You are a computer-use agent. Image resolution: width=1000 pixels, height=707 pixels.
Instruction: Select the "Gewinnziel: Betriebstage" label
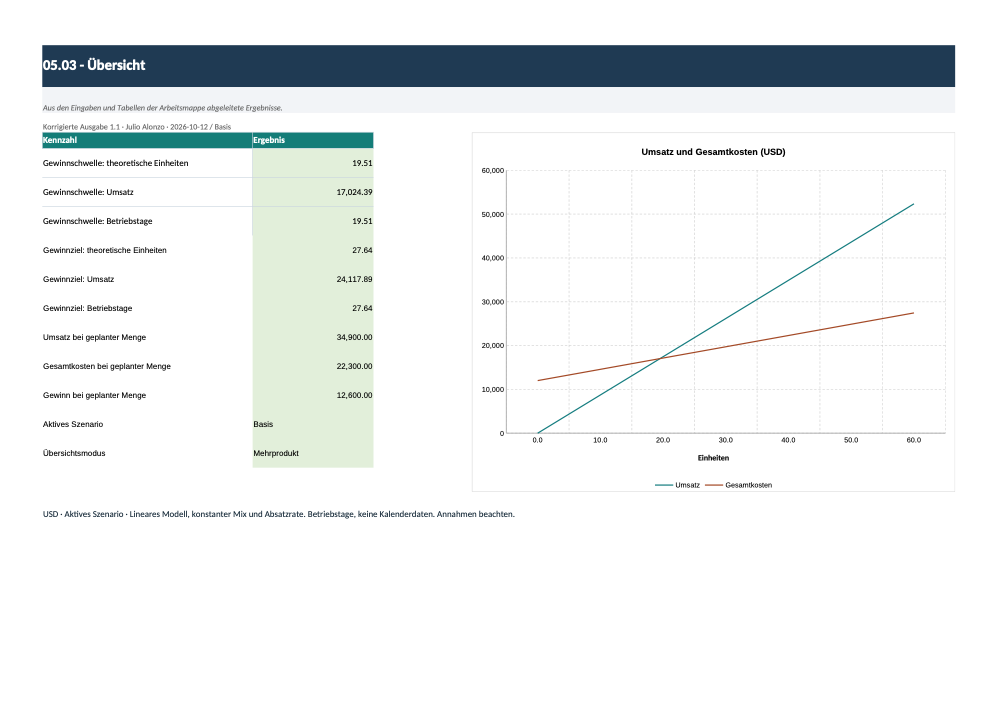click(x=87, y=308)
